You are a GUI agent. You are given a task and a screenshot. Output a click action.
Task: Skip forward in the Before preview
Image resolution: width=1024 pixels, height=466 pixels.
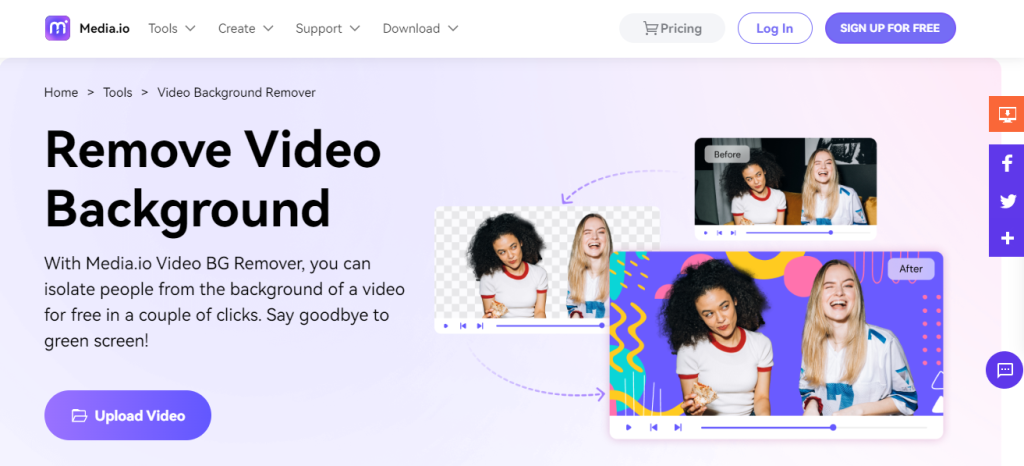click(733, 232)
